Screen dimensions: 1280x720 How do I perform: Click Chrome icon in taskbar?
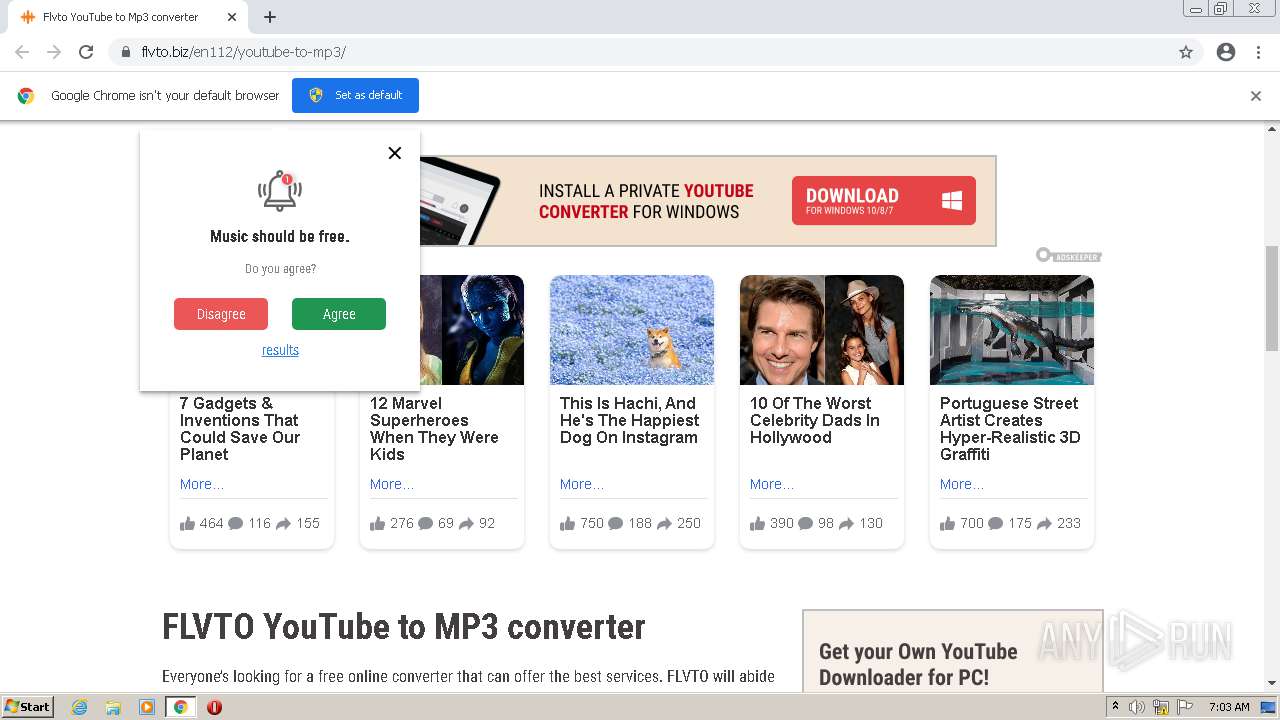(181, 707)
